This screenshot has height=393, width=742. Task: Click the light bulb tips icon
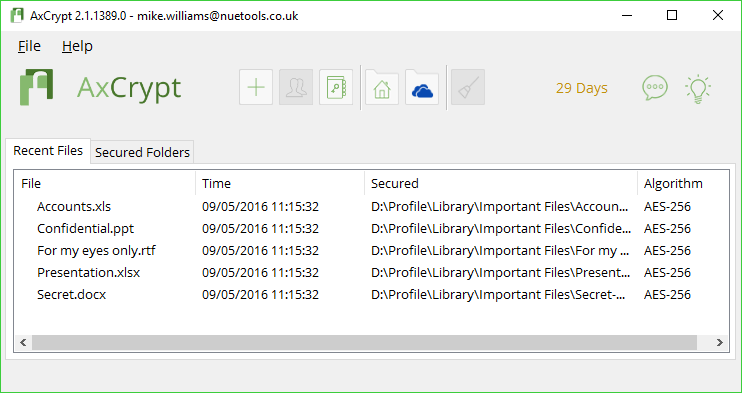click(698, 89)
